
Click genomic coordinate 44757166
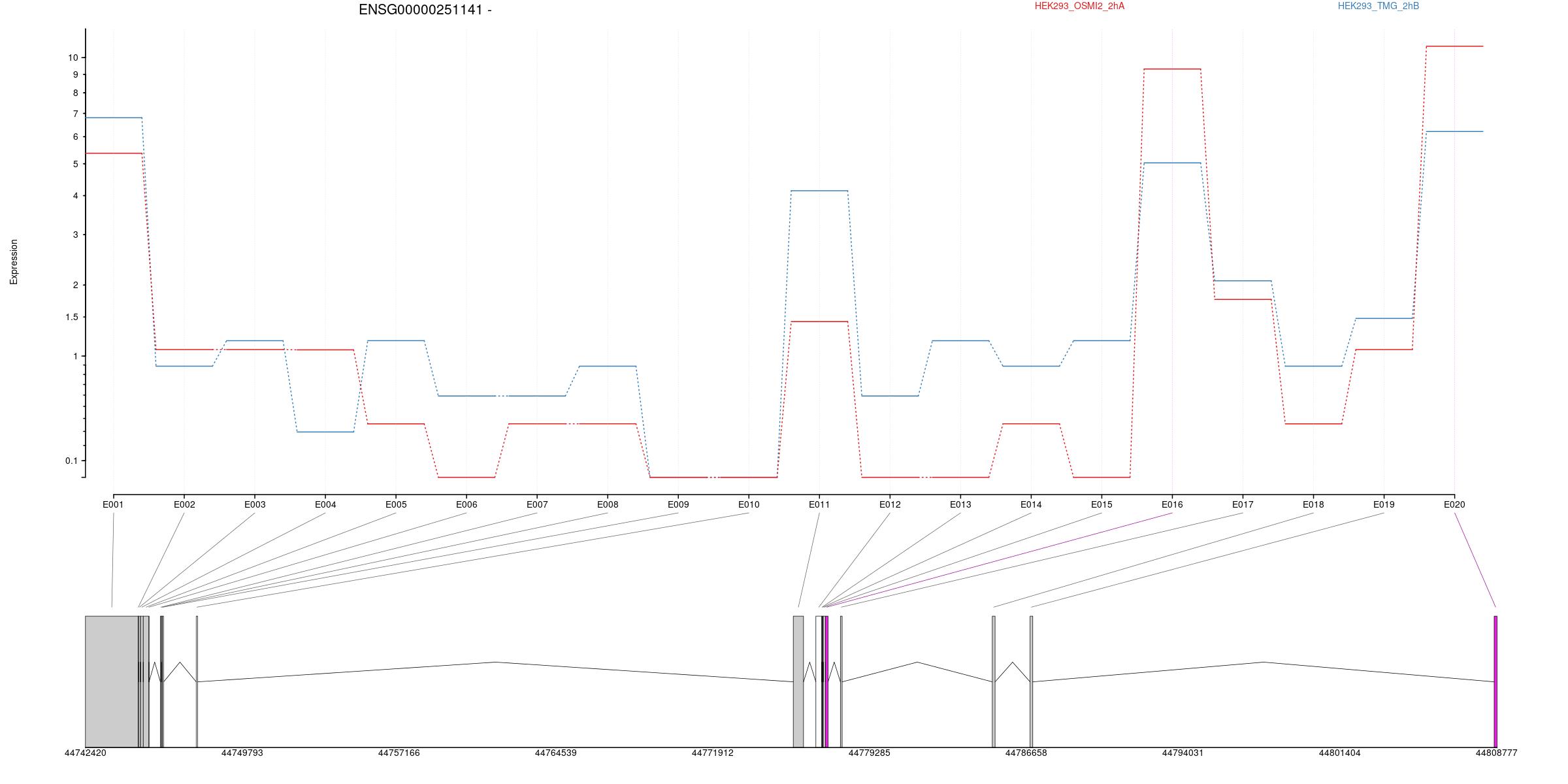[x=399, y=753]
